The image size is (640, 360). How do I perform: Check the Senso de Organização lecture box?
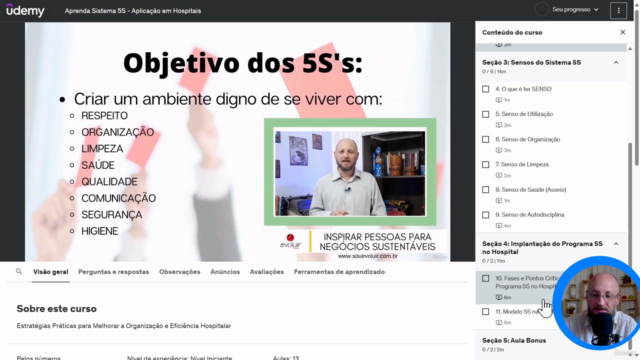click(486, 140)
